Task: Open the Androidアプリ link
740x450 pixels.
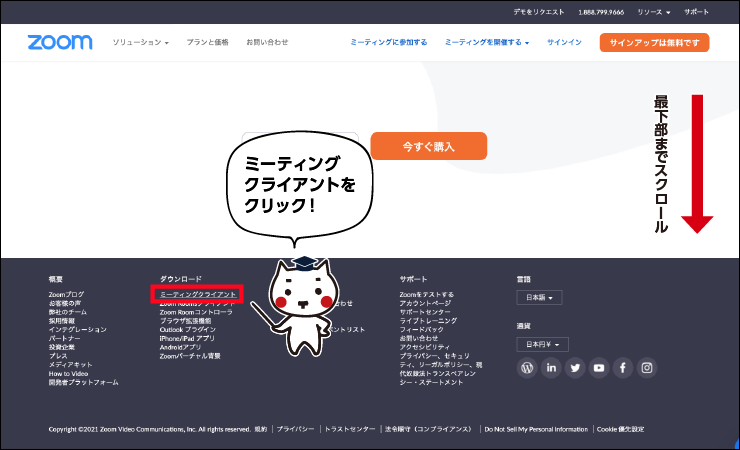Action: (x=180, y=347)
